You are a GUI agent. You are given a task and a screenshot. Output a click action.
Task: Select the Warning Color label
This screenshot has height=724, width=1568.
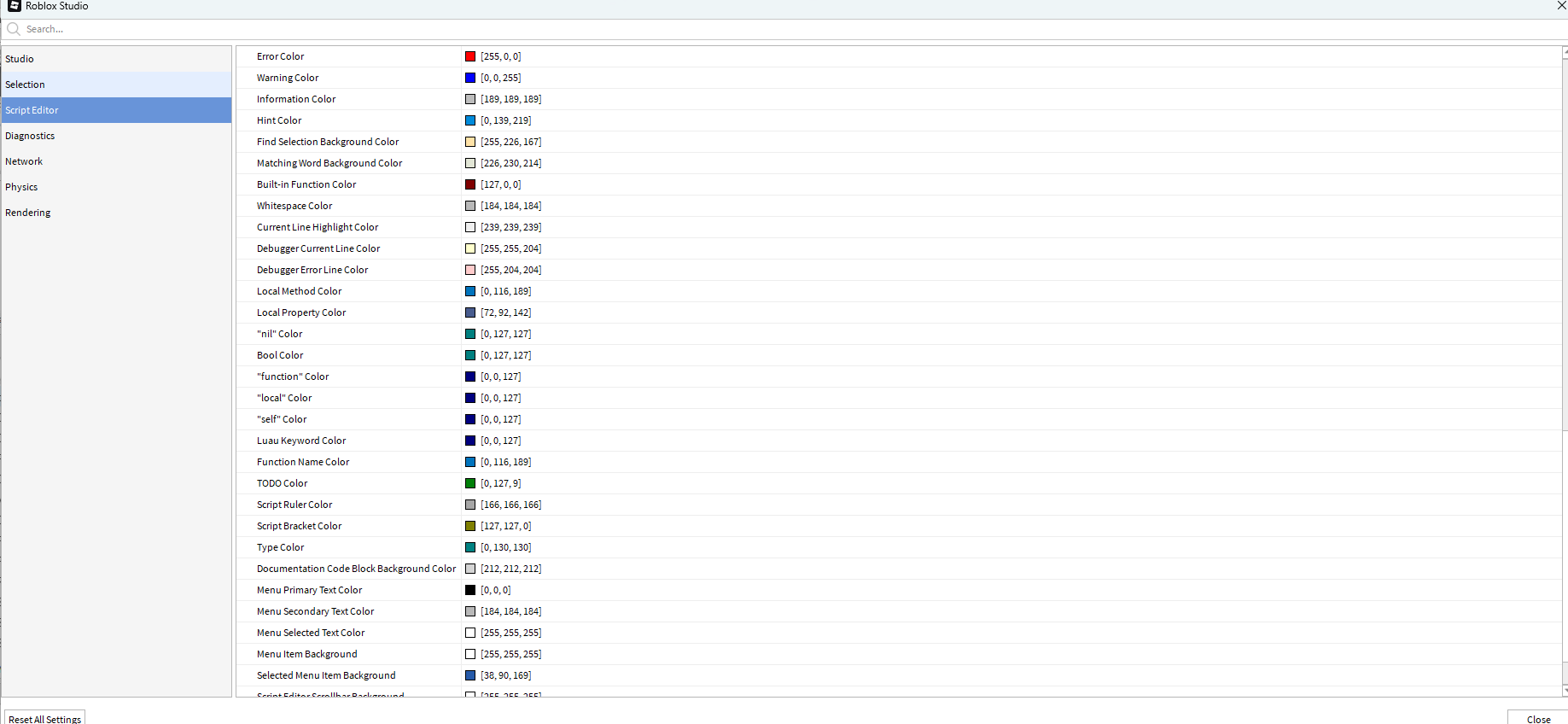click(x=288, y=78)
